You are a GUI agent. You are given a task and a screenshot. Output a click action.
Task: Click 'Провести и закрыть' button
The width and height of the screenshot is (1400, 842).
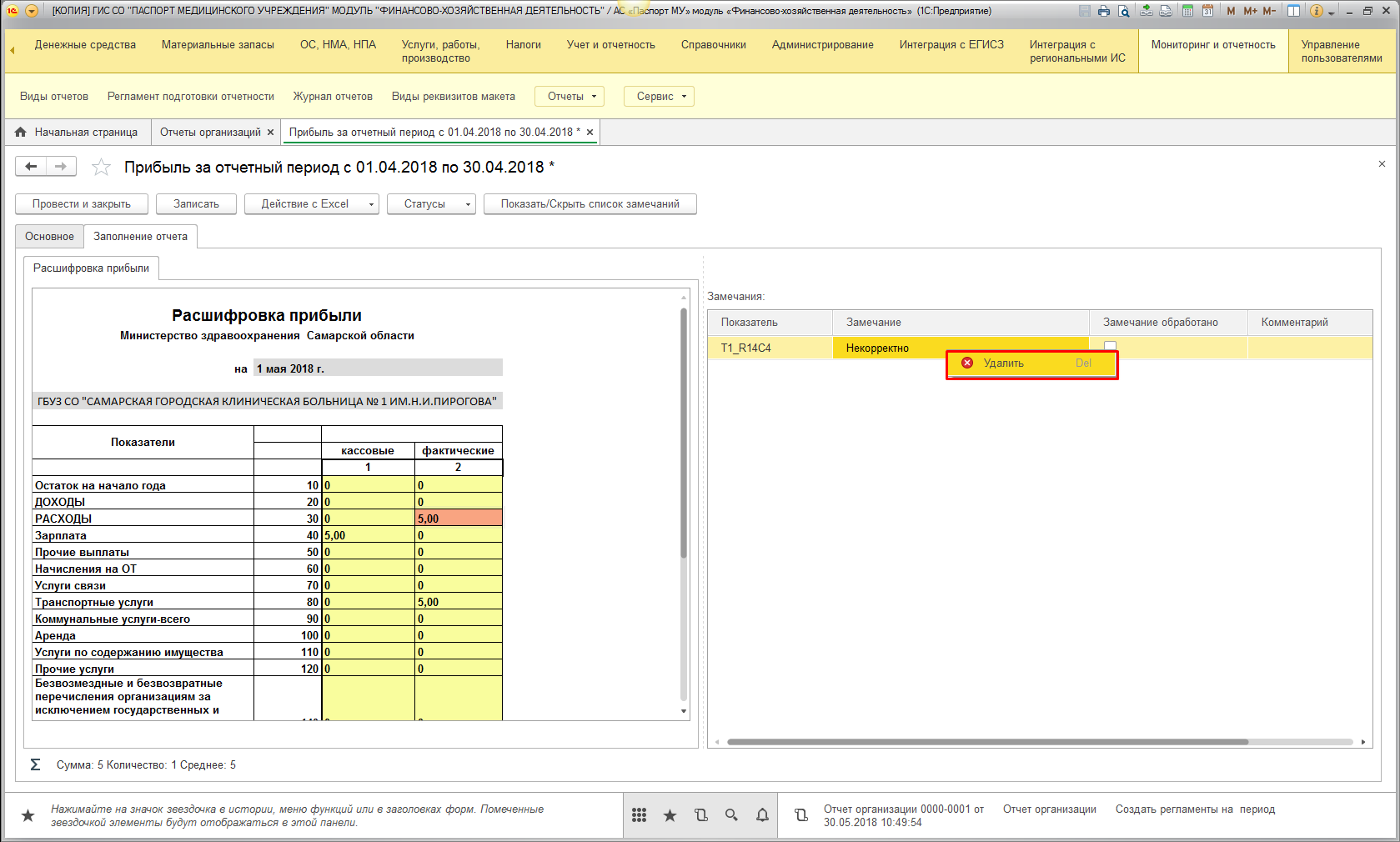click(82, 204)
